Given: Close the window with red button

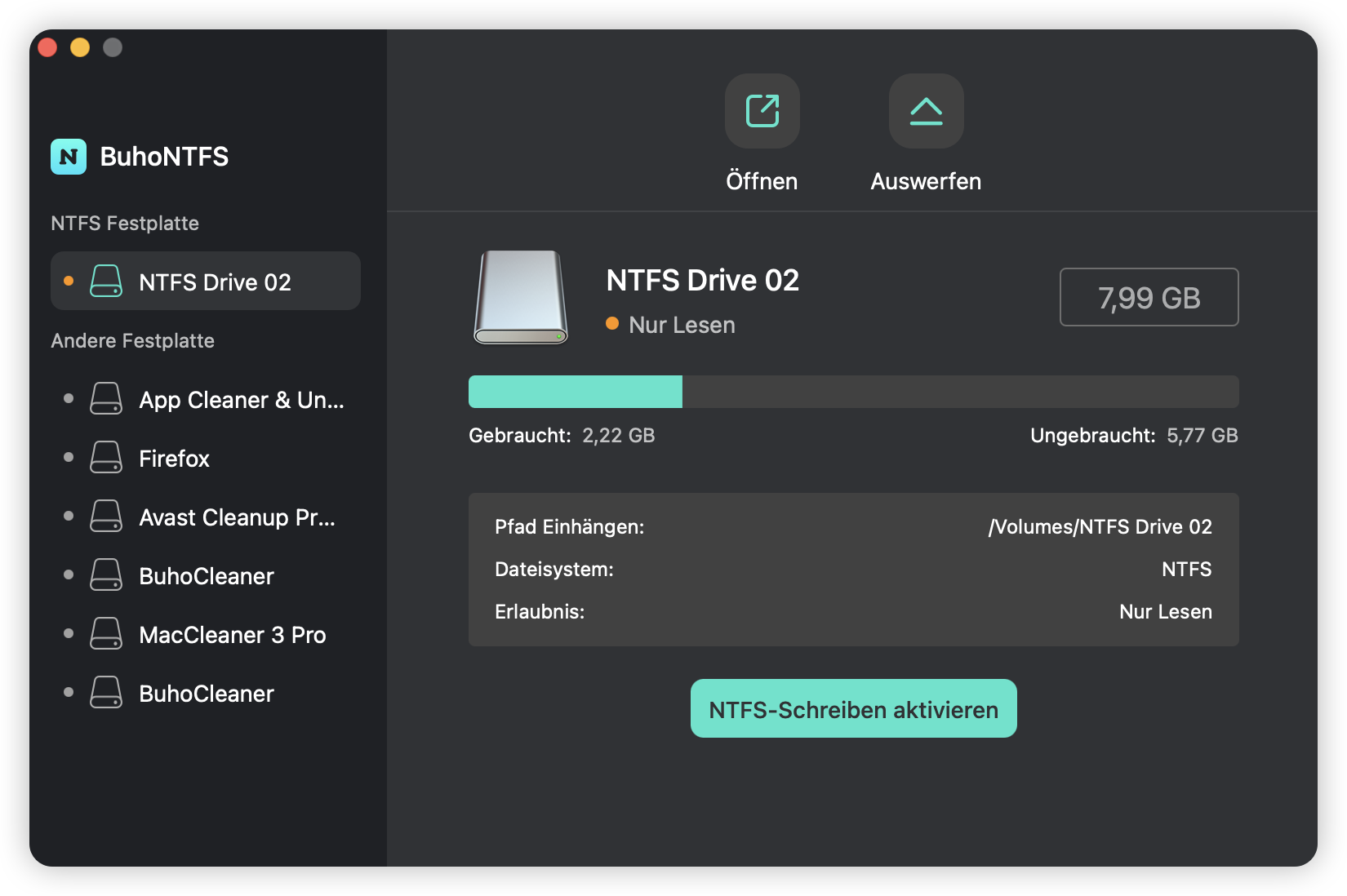Looking at the screenshot, I should pyautogui.click(x=47, y=47).
